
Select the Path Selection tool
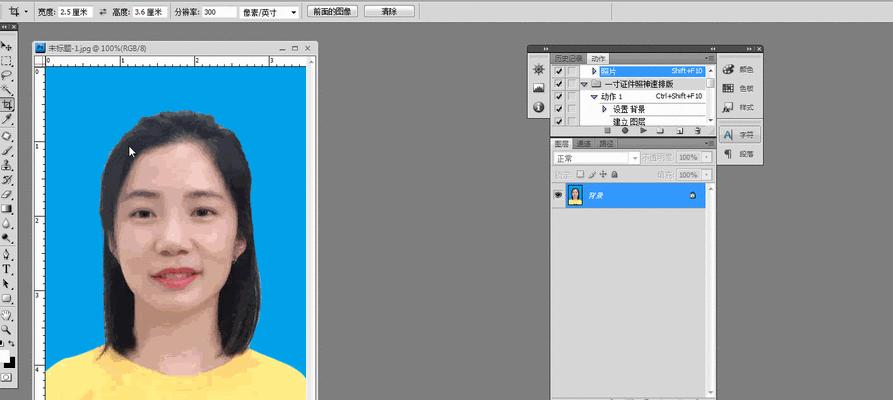(x=7, y=284)
